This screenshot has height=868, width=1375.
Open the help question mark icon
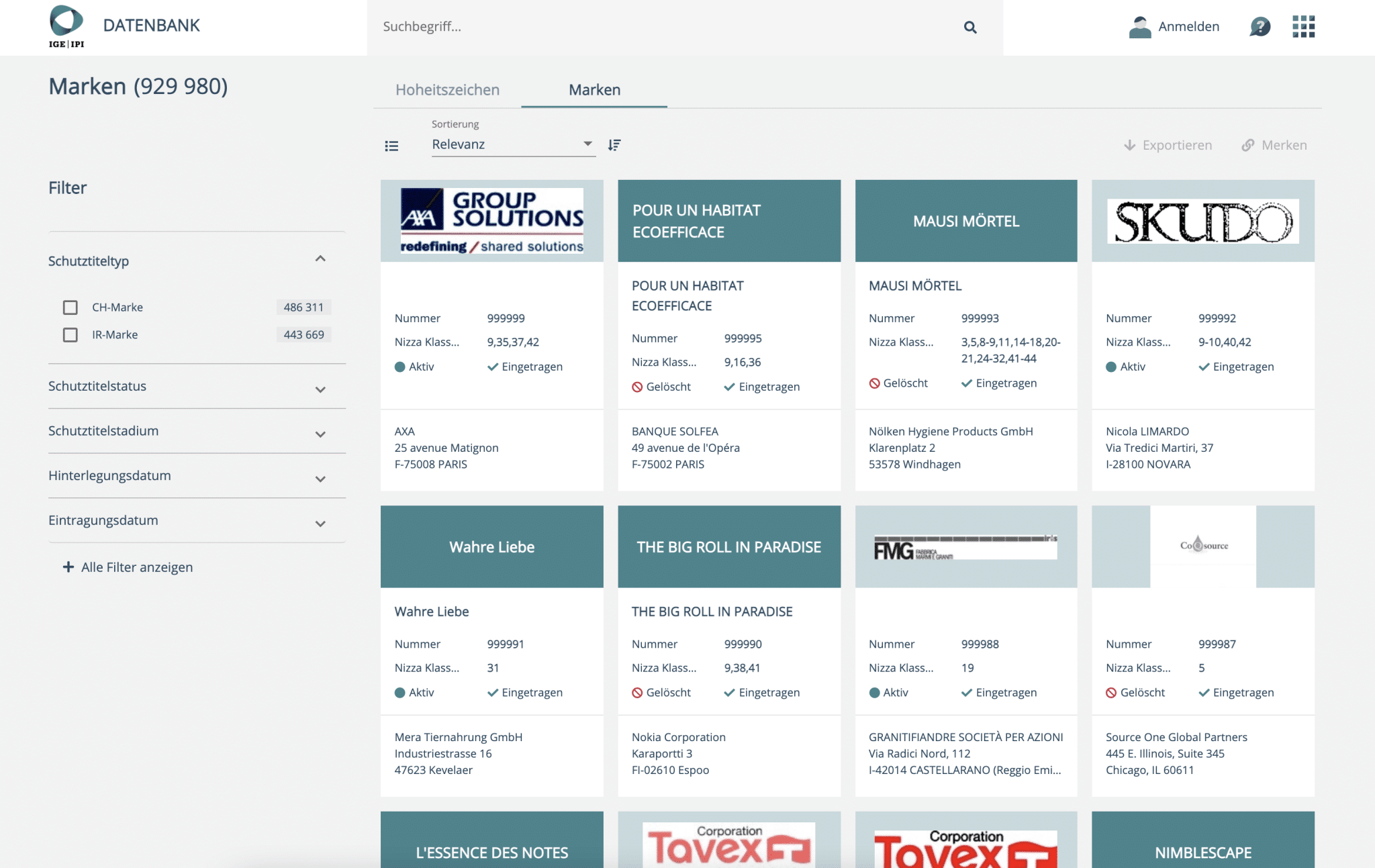[x=1260, y=27]
